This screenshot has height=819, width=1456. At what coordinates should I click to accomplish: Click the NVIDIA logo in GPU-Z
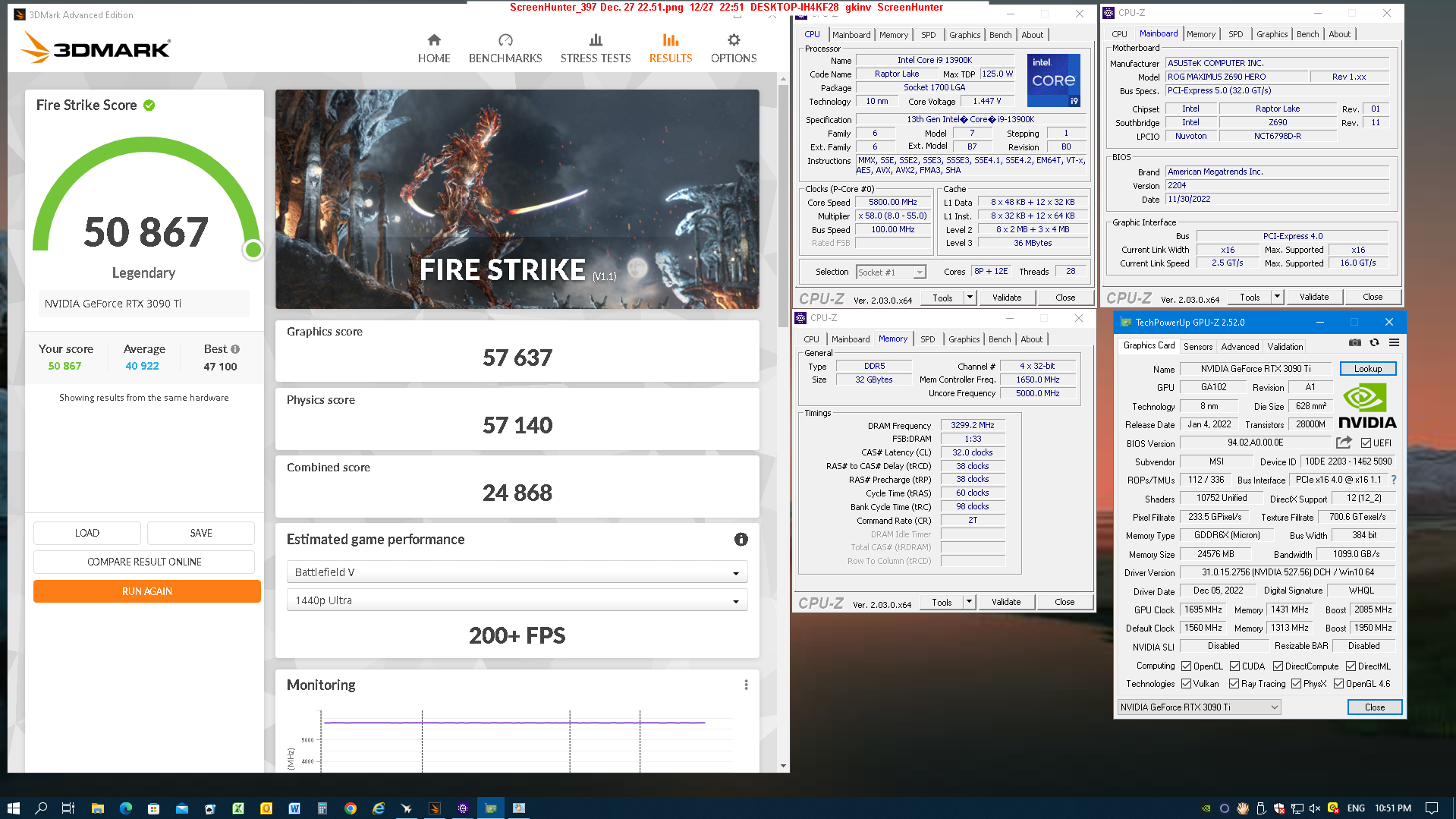click(1367, 407)
